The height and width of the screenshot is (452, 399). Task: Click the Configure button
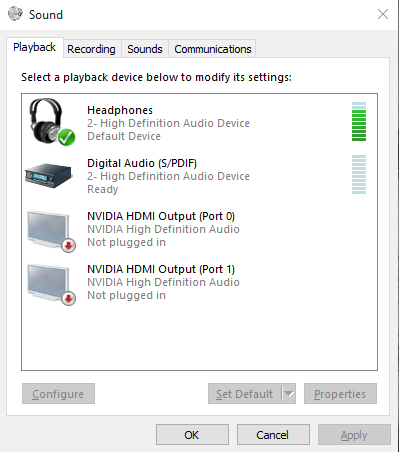(x=58, y=394)
